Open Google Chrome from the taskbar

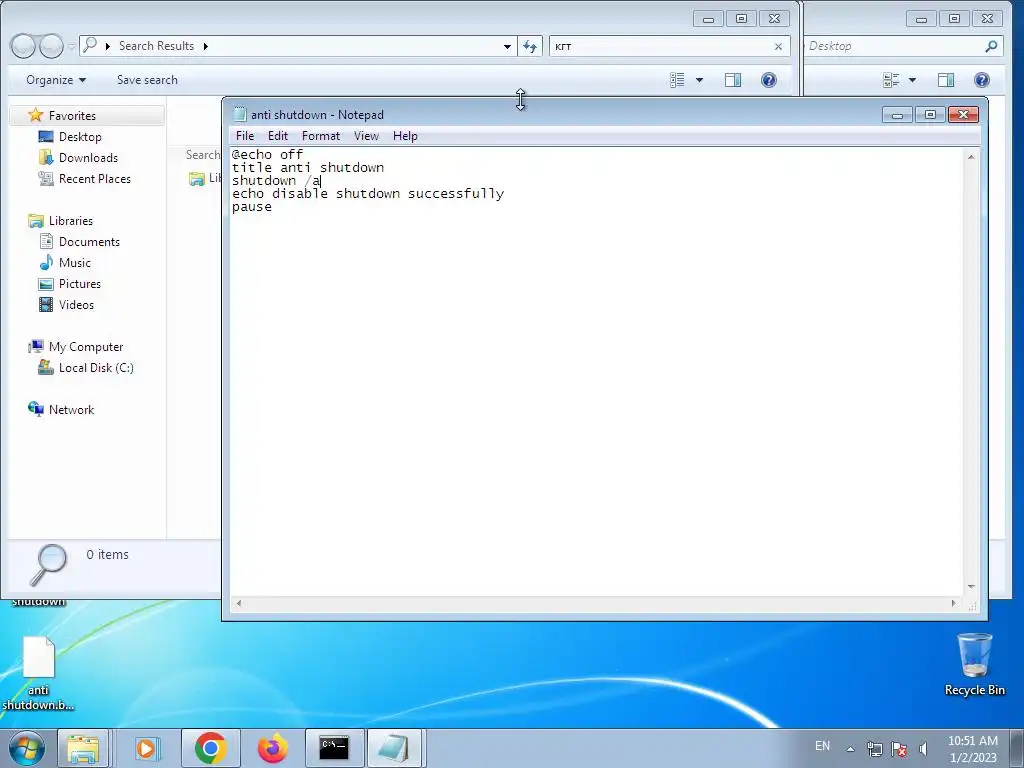210,748
